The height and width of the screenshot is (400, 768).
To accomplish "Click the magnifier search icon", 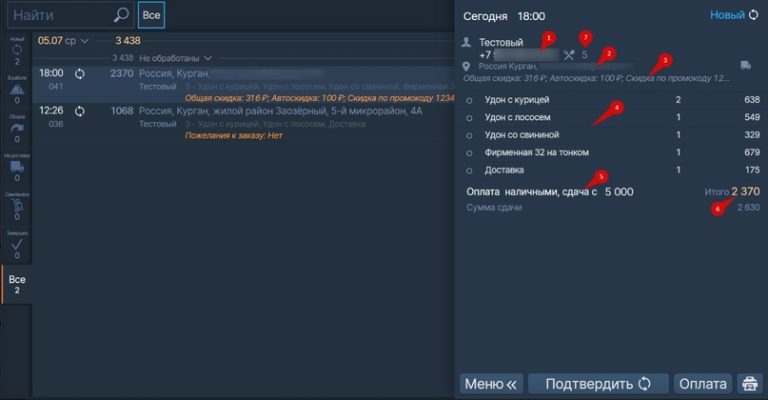I will click(121, 15).
